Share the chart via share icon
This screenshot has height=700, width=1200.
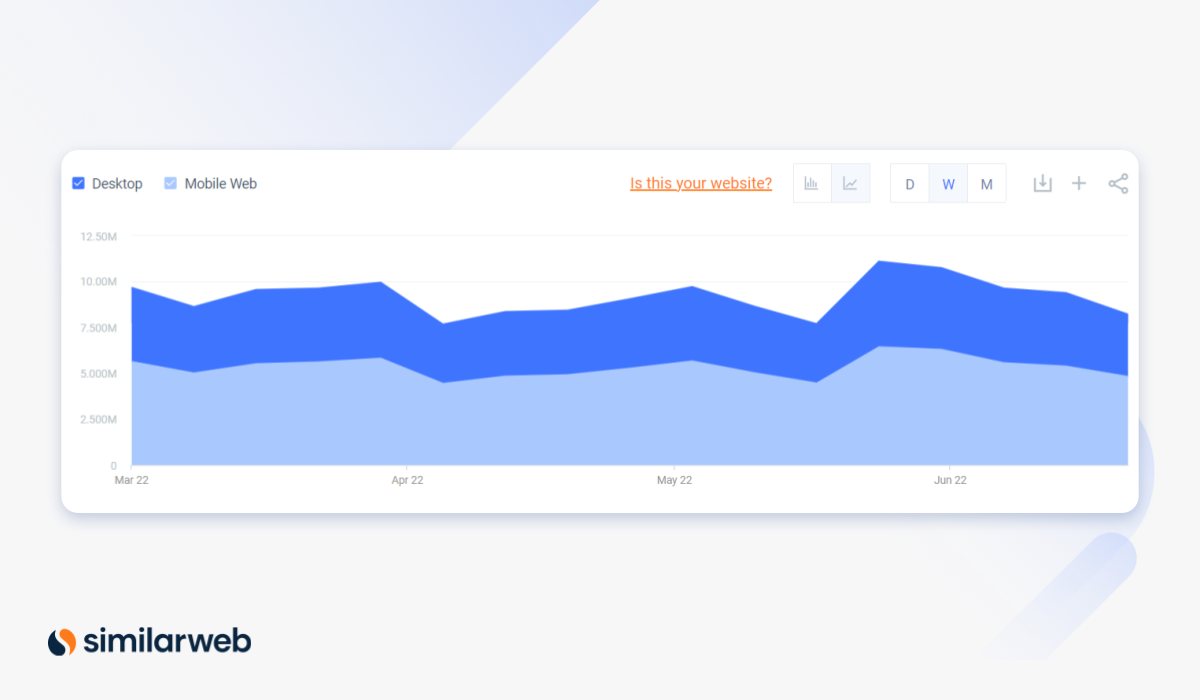coord(1118,184)
